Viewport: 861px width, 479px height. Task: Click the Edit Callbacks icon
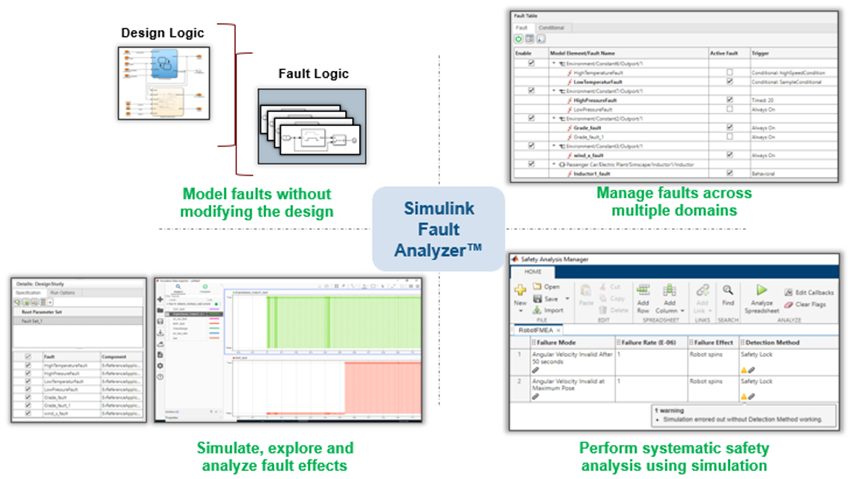point(789,292)
